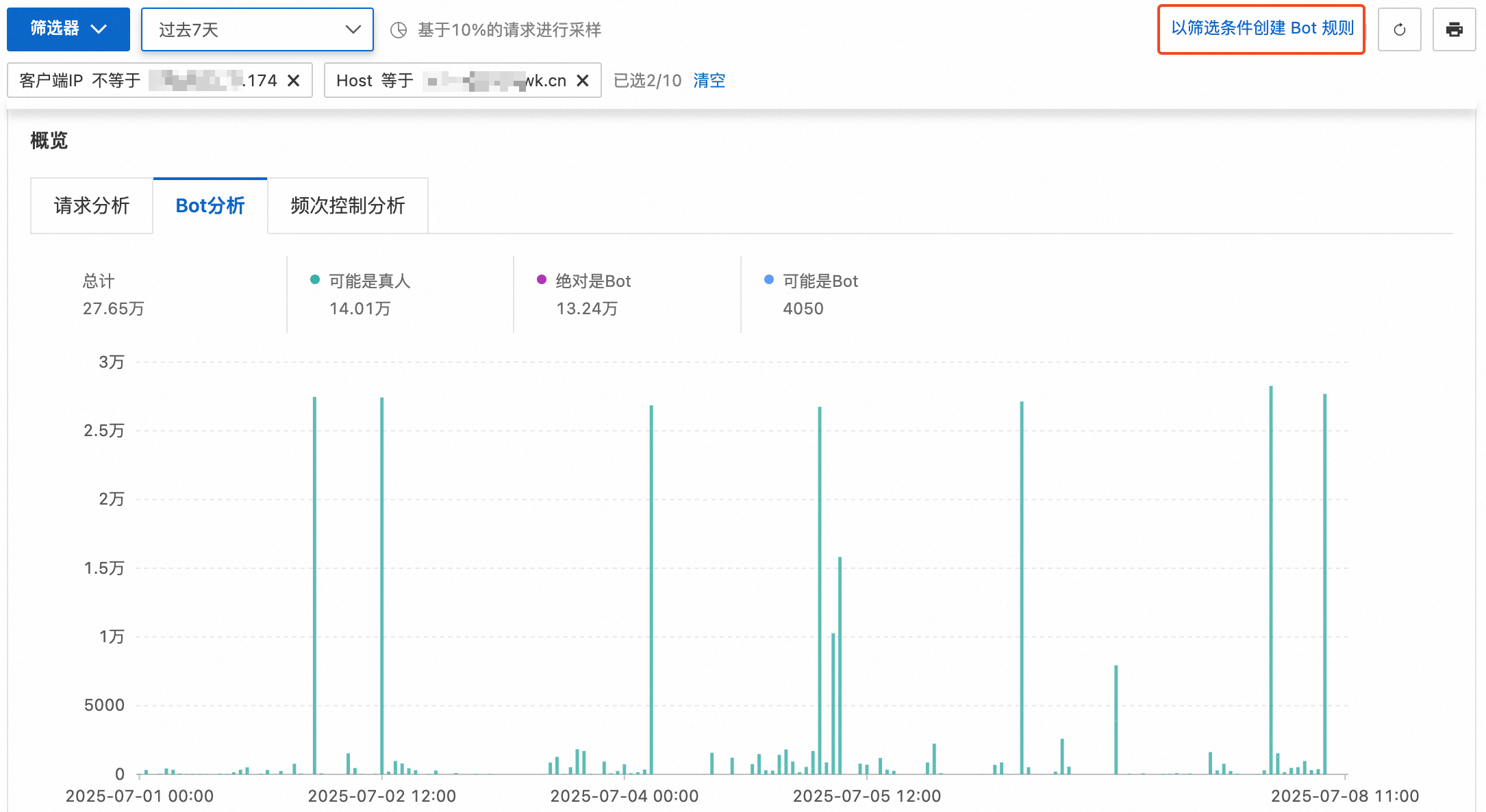The height and width of the screenshot is (812, 1486).
Task: Click the 2.5万 y-axis label
Action: pos(104,431)
